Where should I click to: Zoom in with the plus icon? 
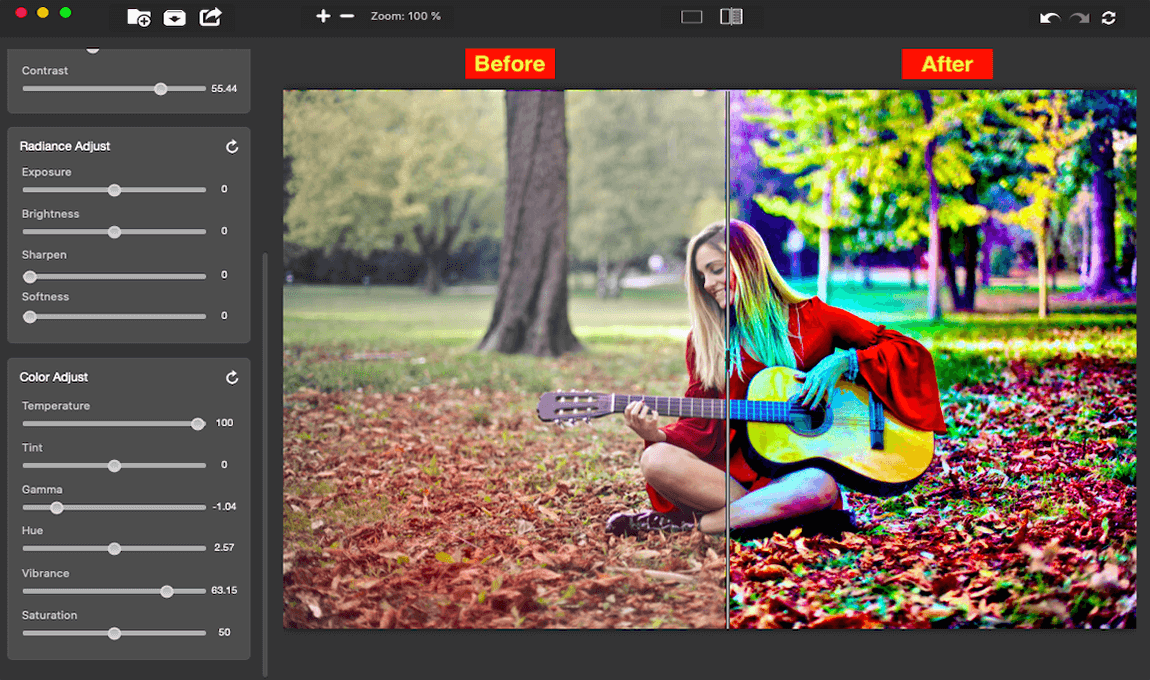(323, 16)
